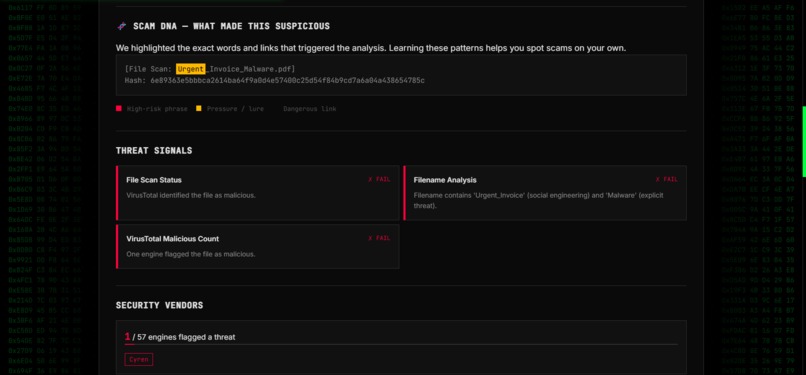Open the VirusTotal Malicious Count card
Image resolution: width=806 pixels, height=375 pixels.
click(x=258, y=246)
